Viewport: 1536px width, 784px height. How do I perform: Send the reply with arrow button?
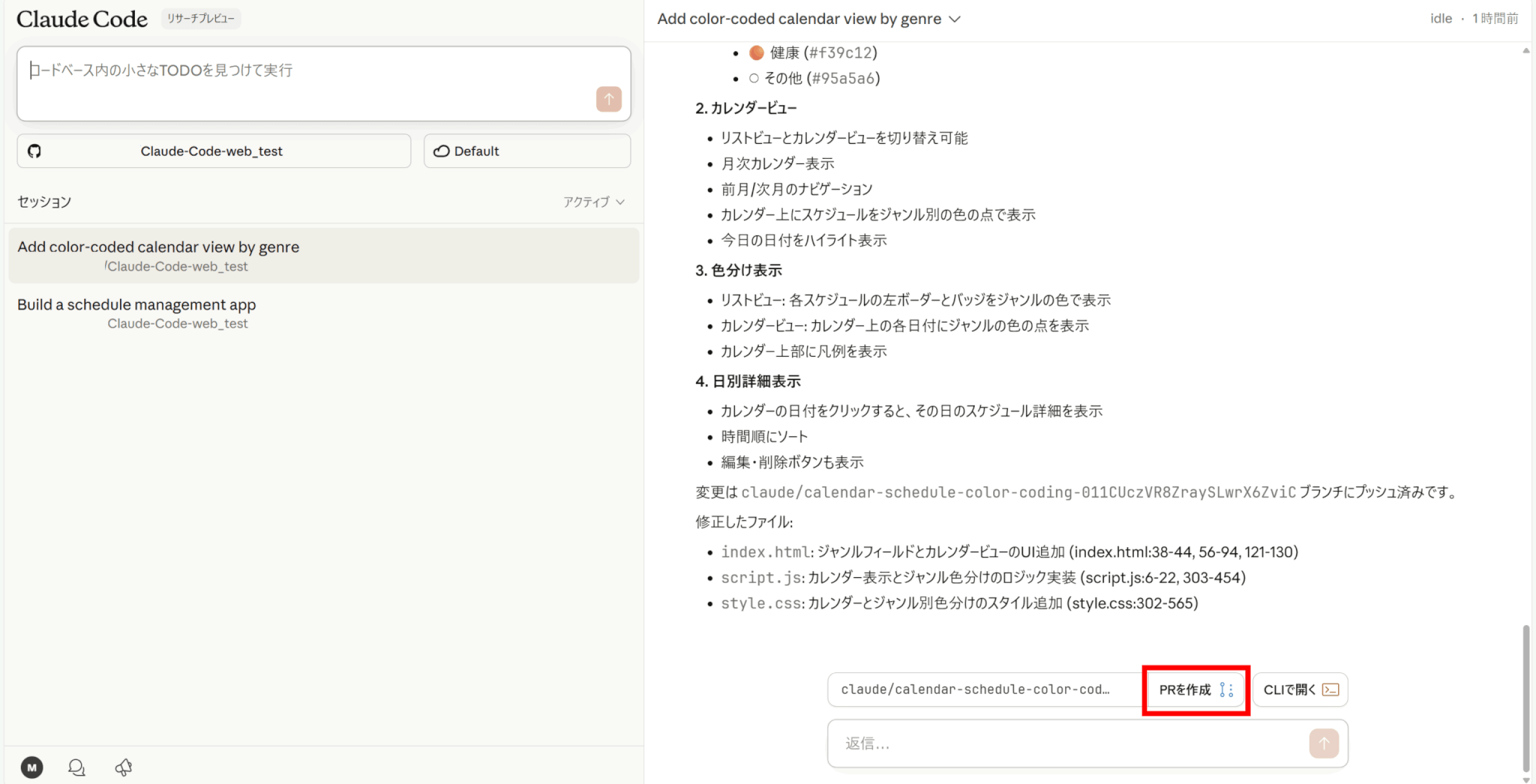coord(1324,743)
